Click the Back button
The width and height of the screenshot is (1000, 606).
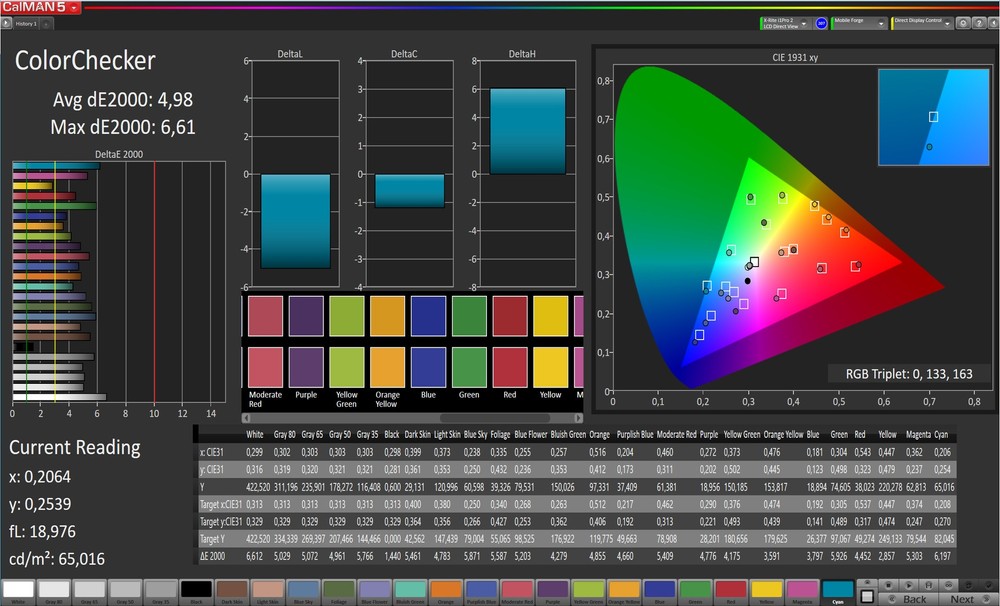click(x=912, y=596)
